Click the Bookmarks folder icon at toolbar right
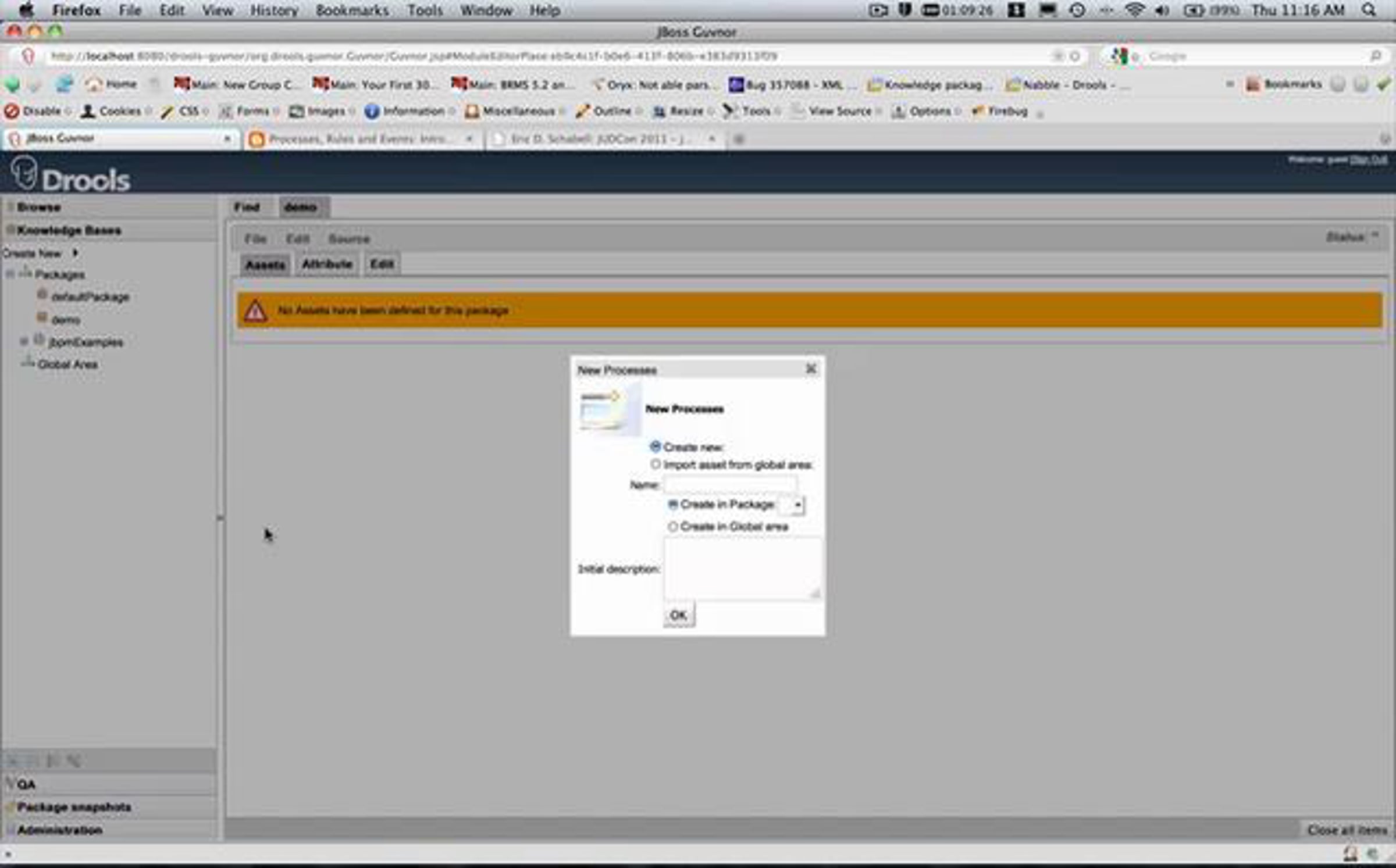Image resolution: width=1396 pixels, height=868 pixels. click(1252, 85)
